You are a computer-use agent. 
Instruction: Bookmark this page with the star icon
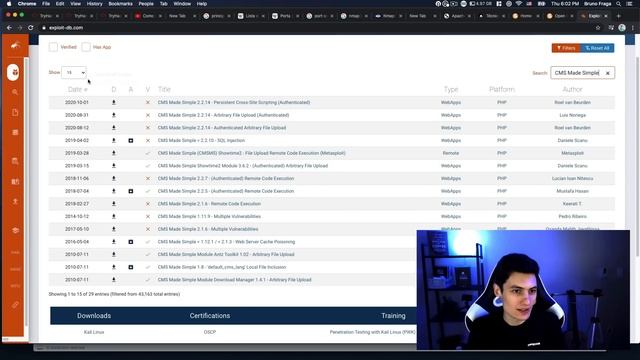click(598, 28)
